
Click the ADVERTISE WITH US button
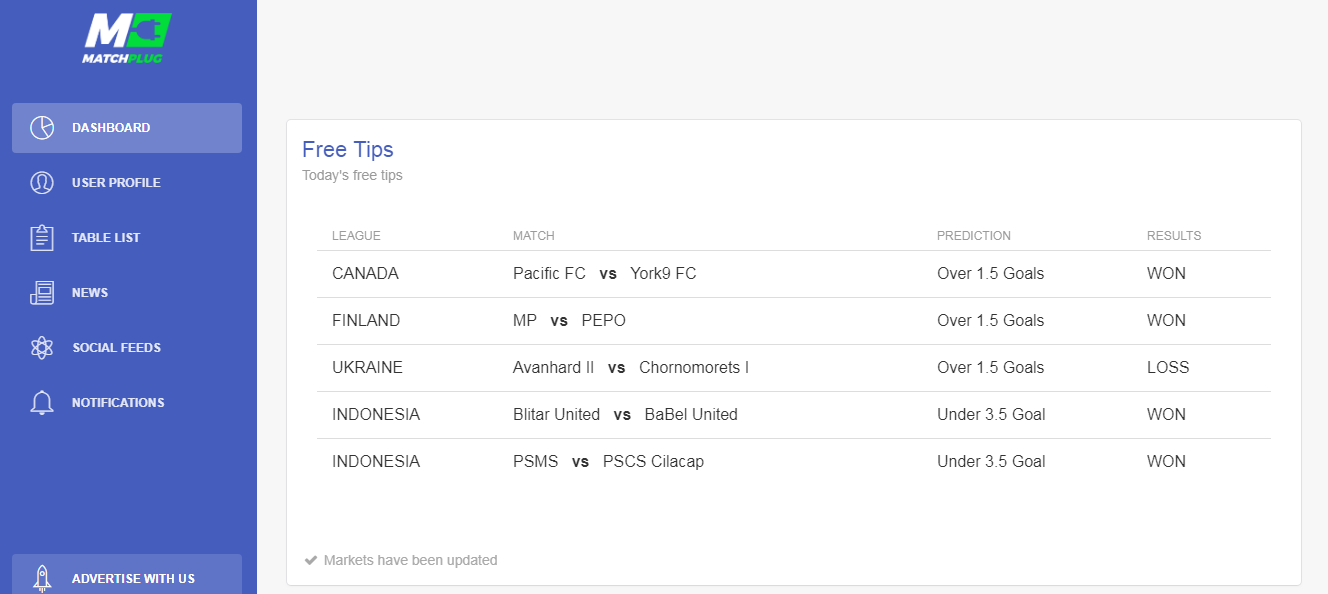127,576
